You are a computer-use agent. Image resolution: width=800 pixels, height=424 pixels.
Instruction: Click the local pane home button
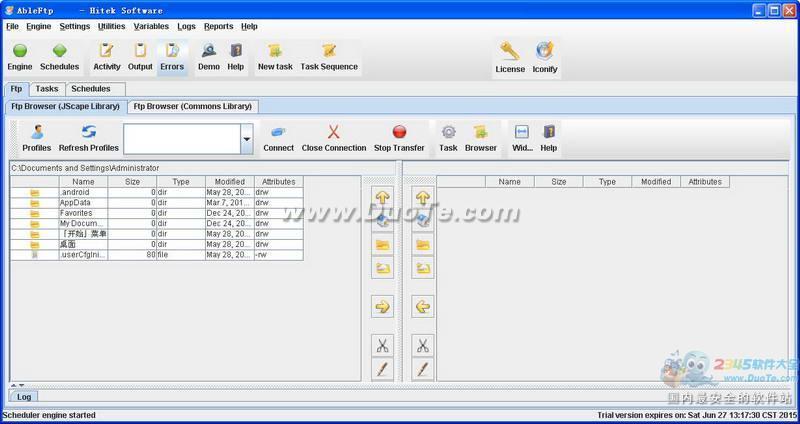[x=382, y=220]
